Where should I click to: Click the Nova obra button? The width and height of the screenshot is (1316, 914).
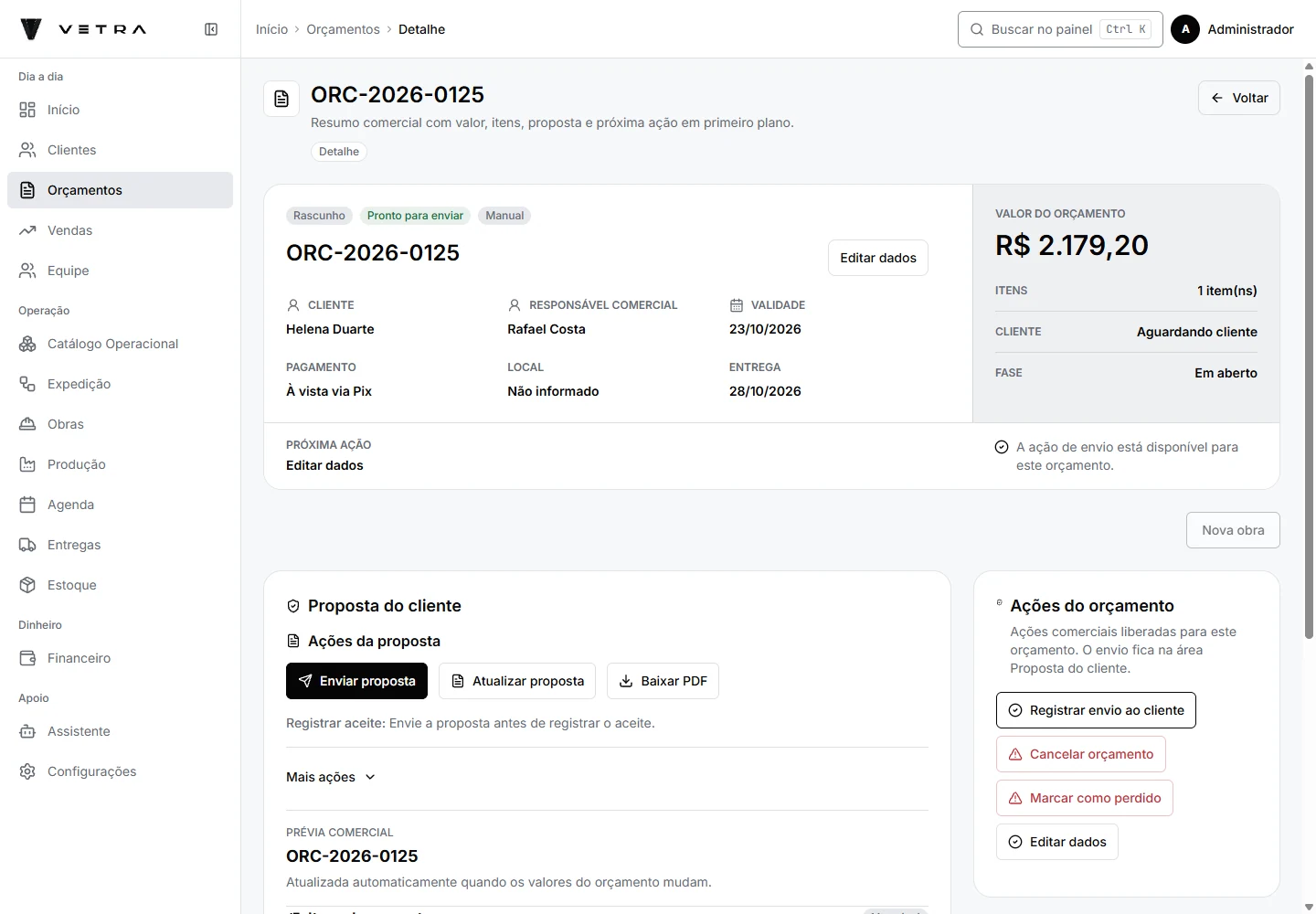tap(1233, 530)
